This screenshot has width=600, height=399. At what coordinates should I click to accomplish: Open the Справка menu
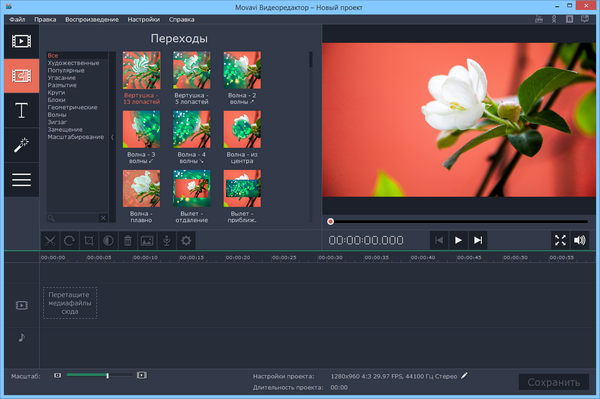[182, 20]
